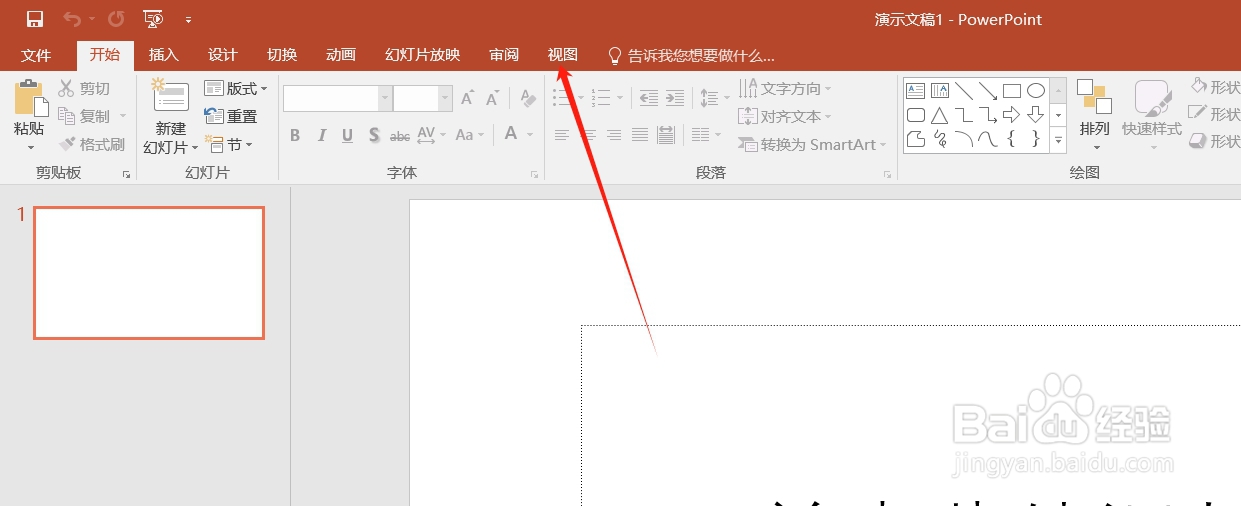Switch to the 切换 tab
Viewport: 1241px width, 506px height.
(x=282, y=55)
